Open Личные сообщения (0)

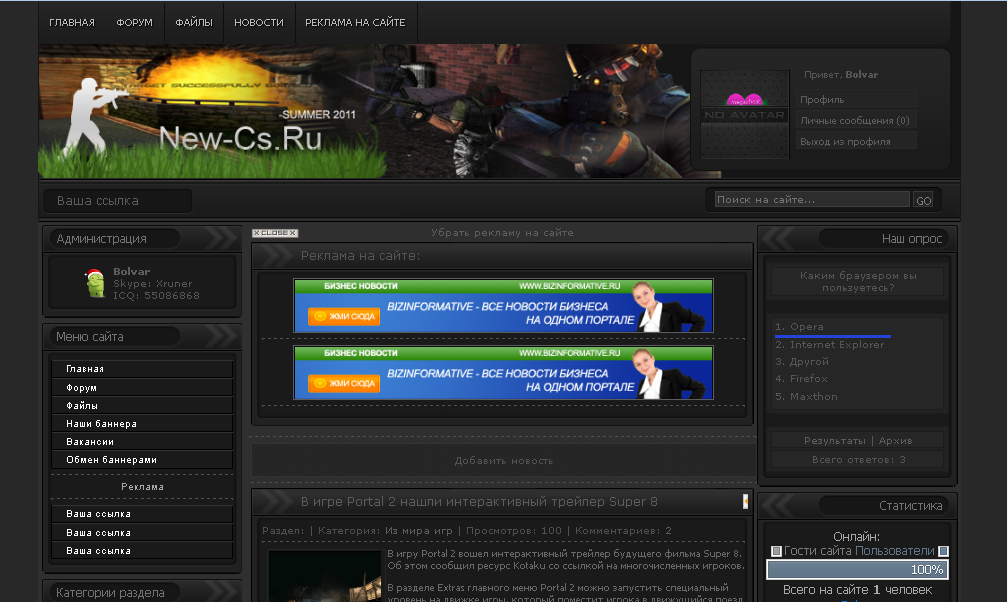(x=856, y=120)
